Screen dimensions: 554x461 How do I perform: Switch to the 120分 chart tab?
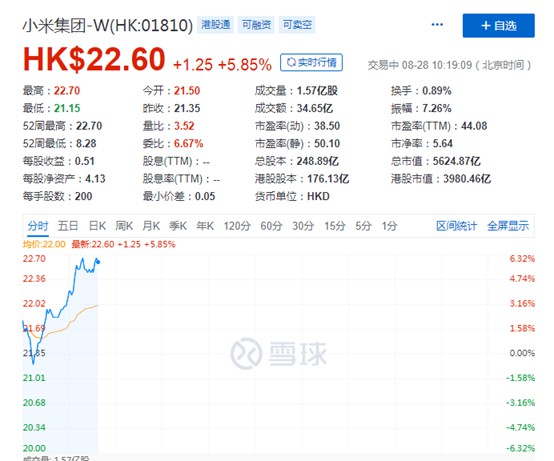coord(237,226)
